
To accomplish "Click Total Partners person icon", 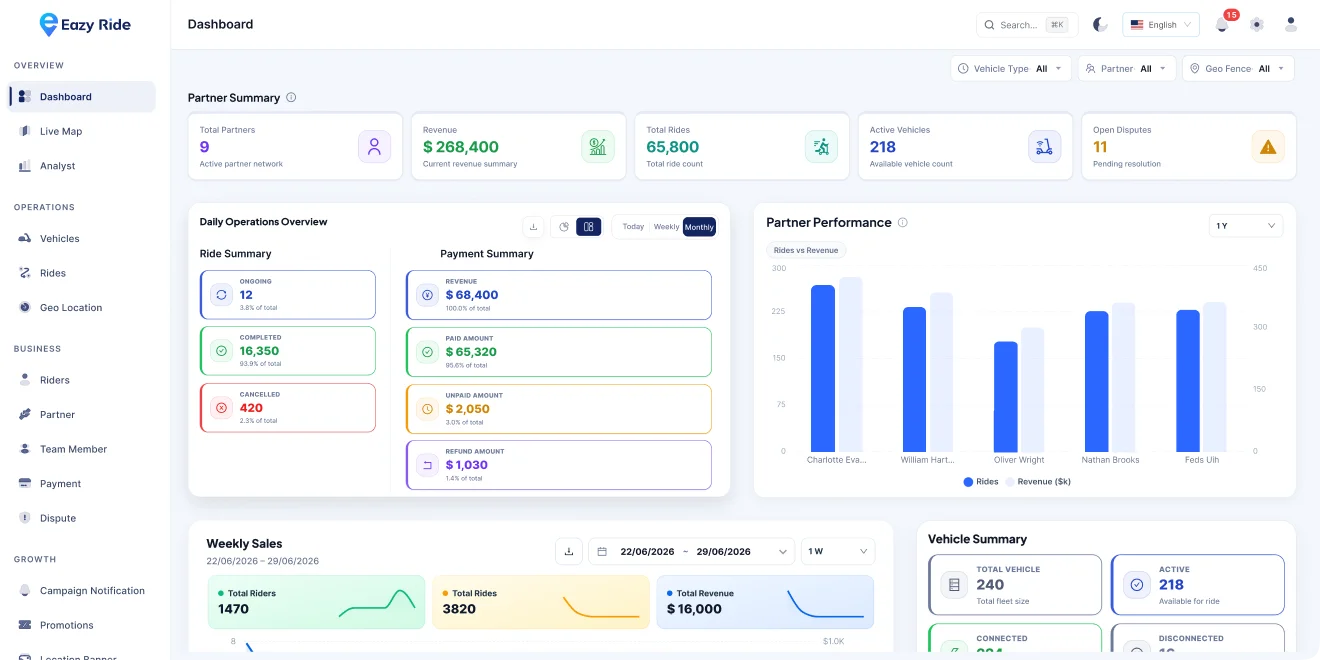I will (374, 147).
